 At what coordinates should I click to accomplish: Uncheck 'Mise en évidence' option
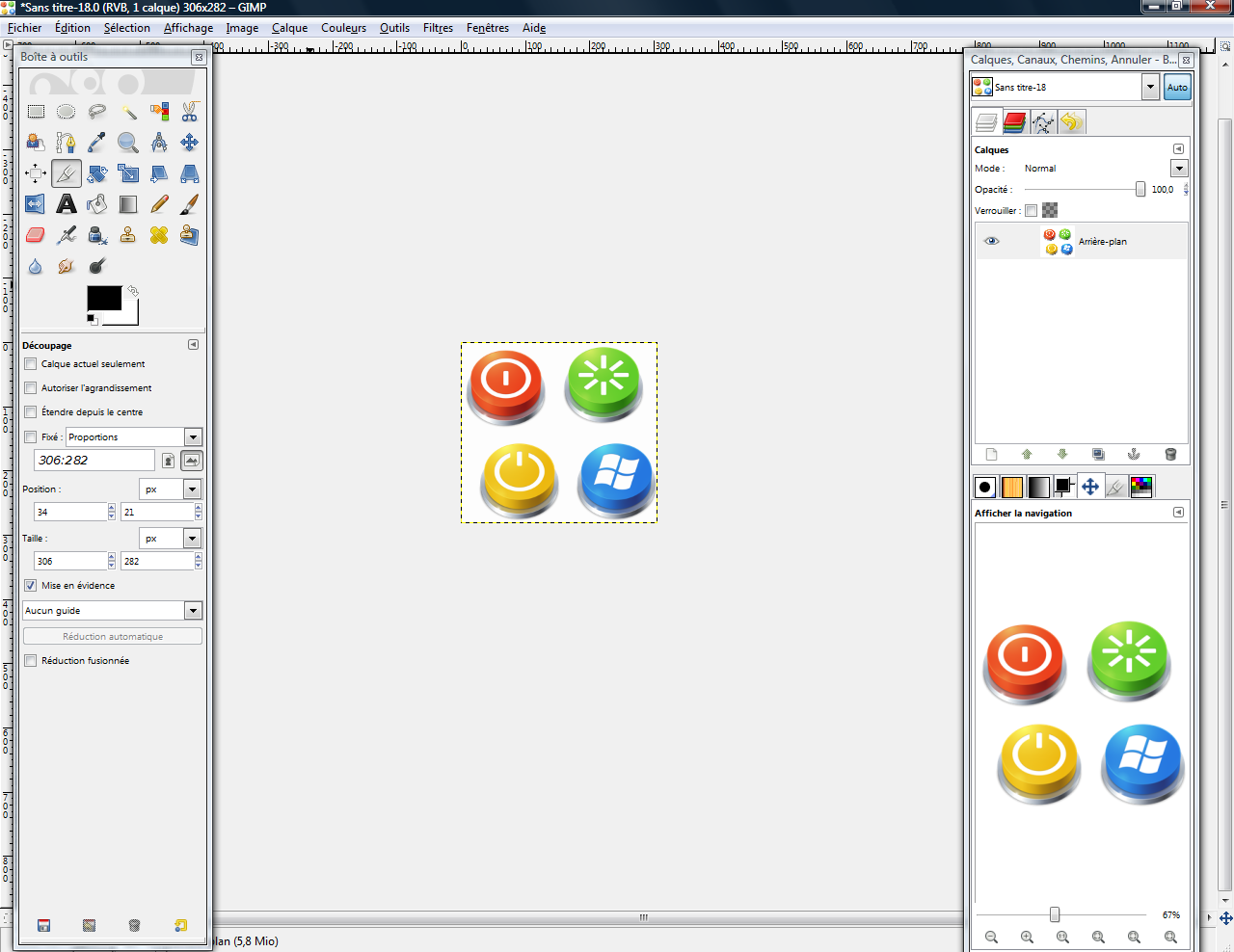coord(31,586)
